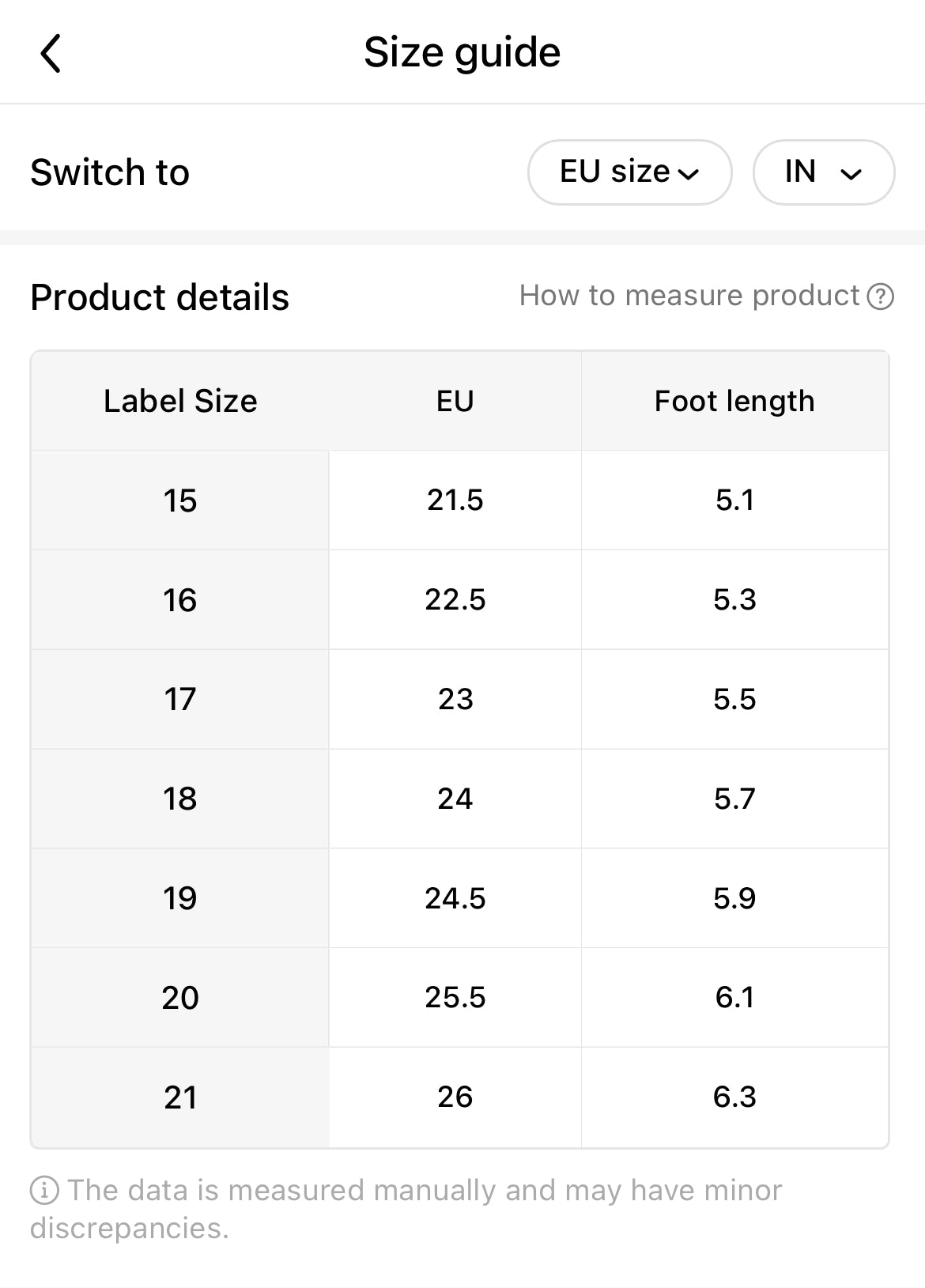Click EU value 21.5 cell

[455, 500]
